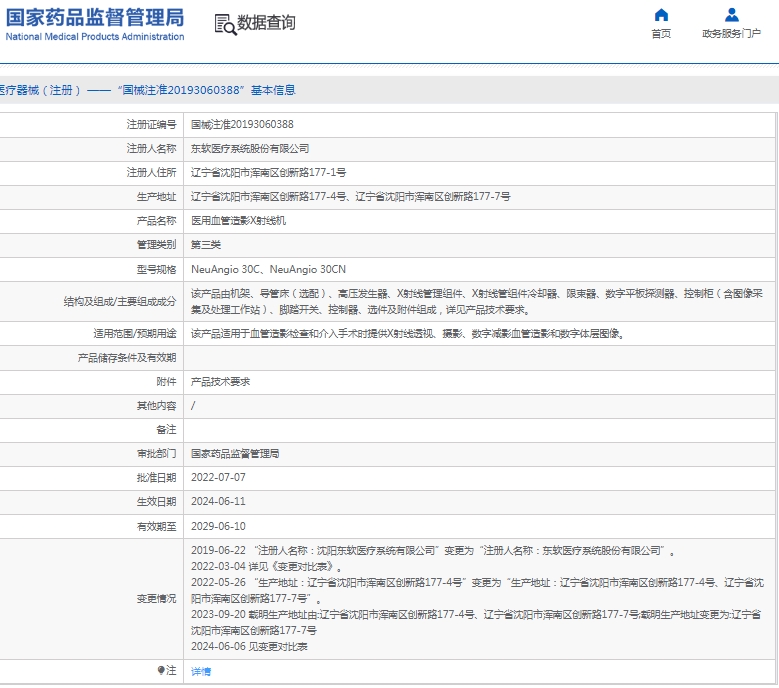Click the 注册人住所 label
779x688 pixels.
pos(151,172)
